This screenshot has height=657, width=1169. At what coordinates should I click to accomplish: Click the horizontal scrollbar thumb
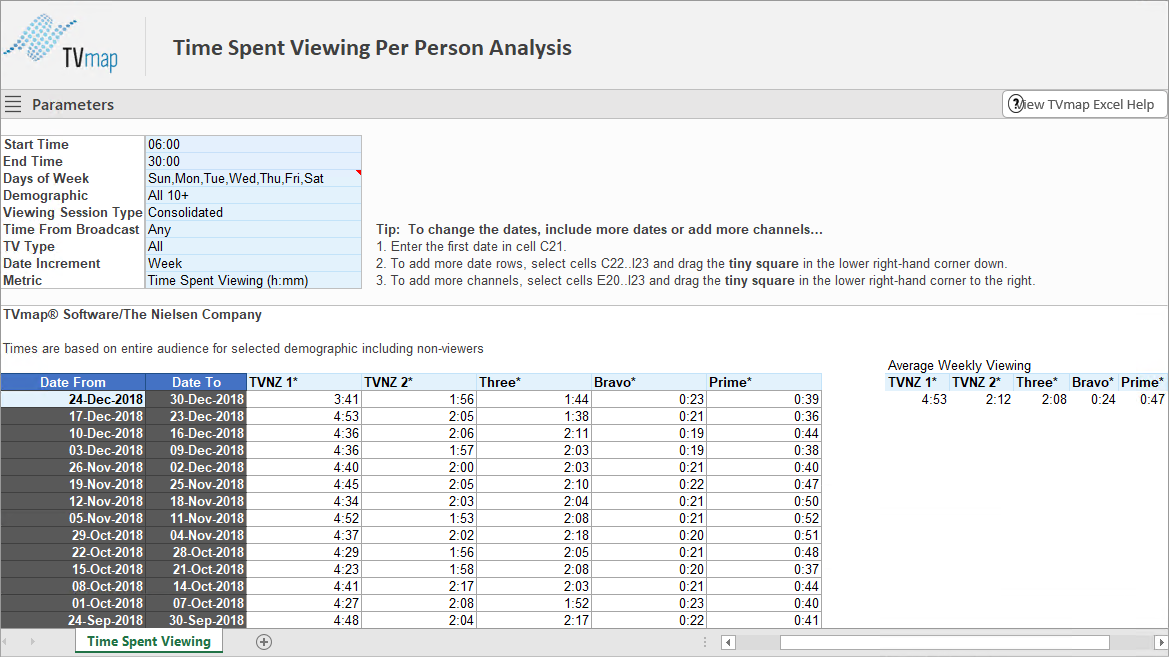[x=945, y=642]
